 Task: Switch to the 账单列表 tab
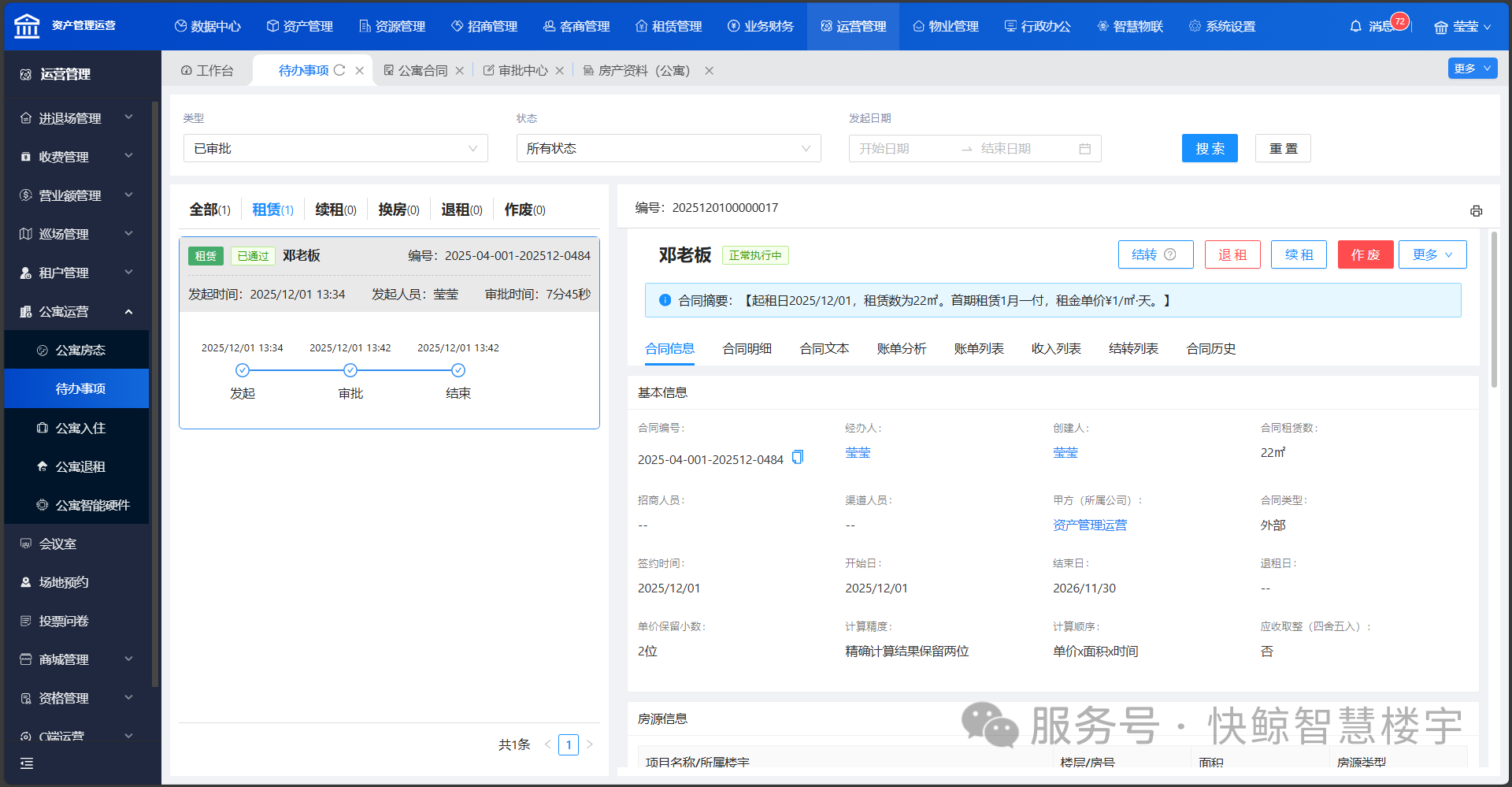978,349
